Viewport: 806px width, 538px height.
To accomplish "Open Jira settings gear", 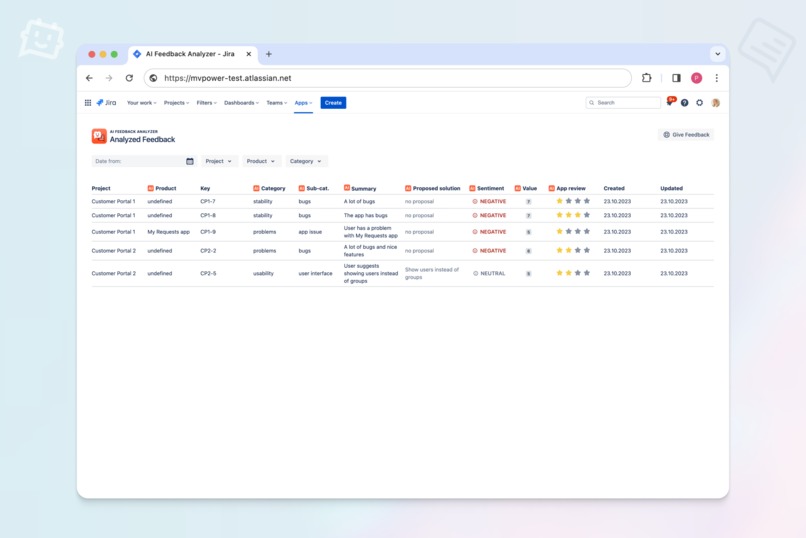I will click(700, 103).
